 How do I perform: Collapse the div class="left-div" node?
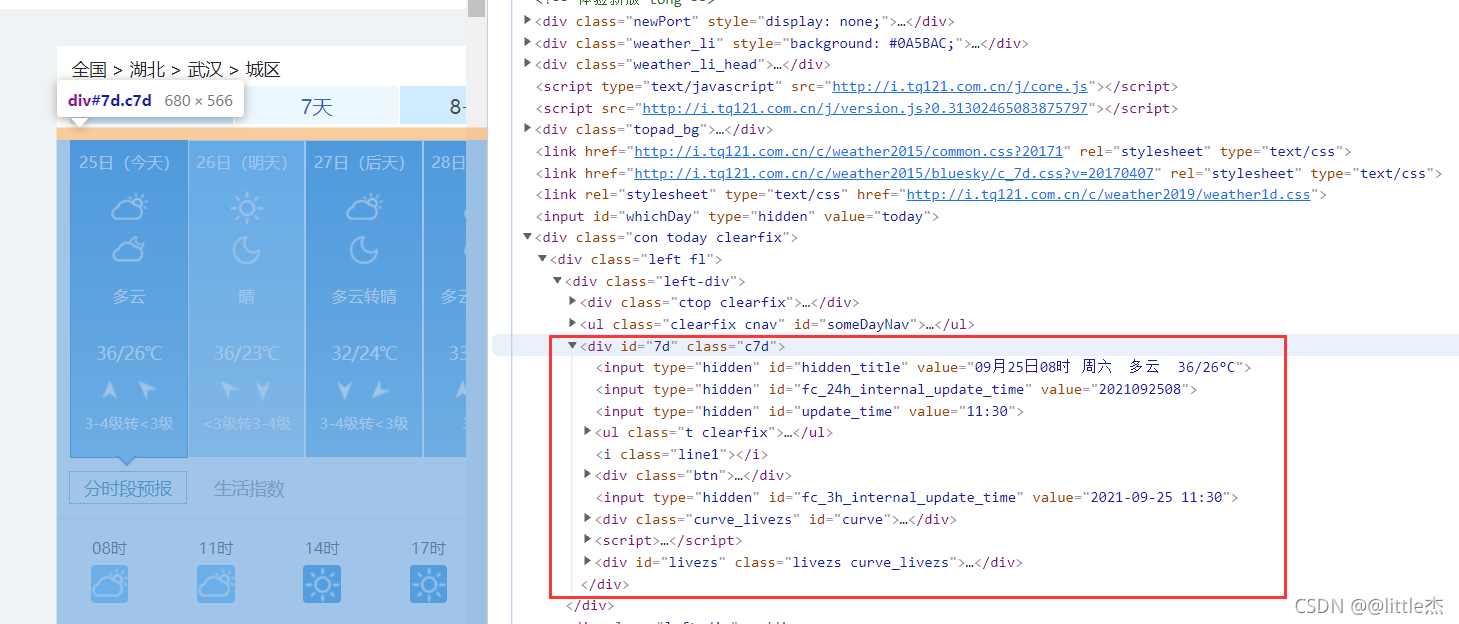(558, 281)
